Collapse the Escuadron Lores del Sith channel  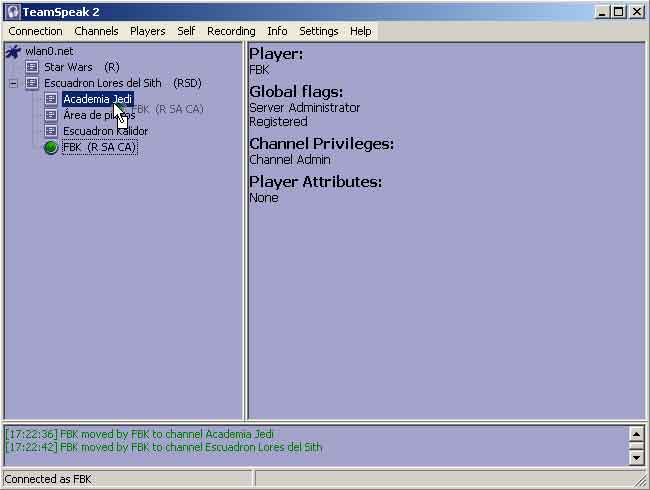(x=13, y=84)
